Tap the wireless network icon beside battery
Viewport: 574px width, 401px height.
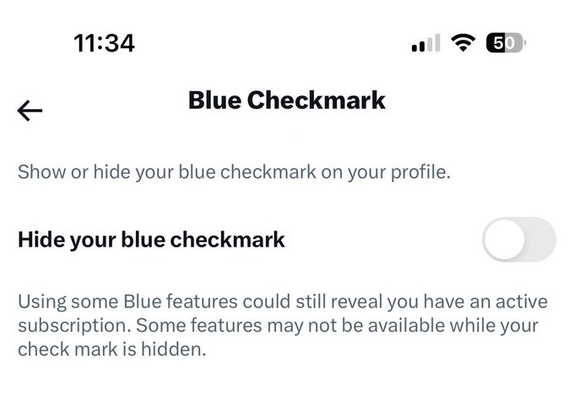point(463,43)
